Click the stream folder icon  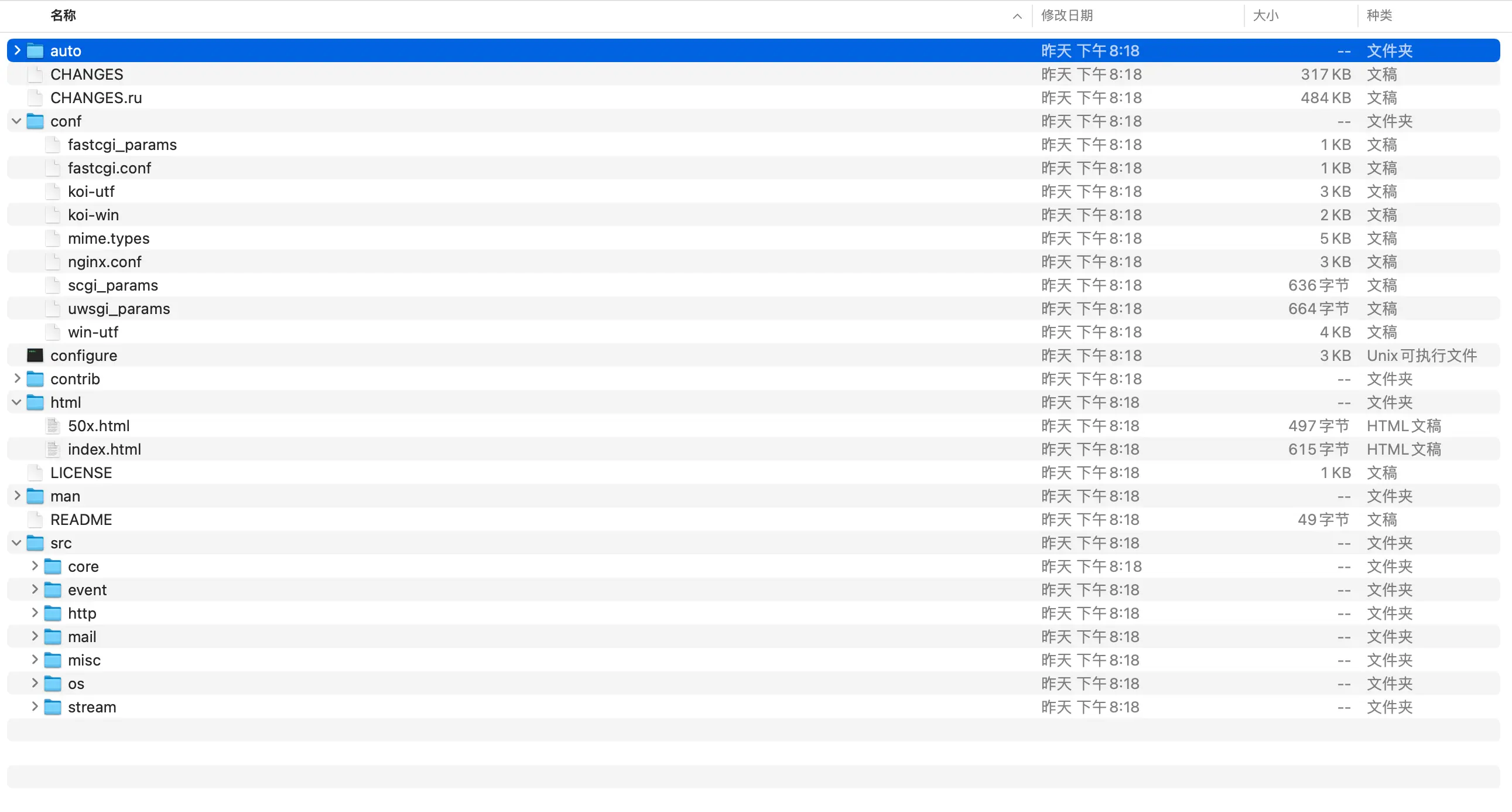pyautogui.click(x=53, y=707)
